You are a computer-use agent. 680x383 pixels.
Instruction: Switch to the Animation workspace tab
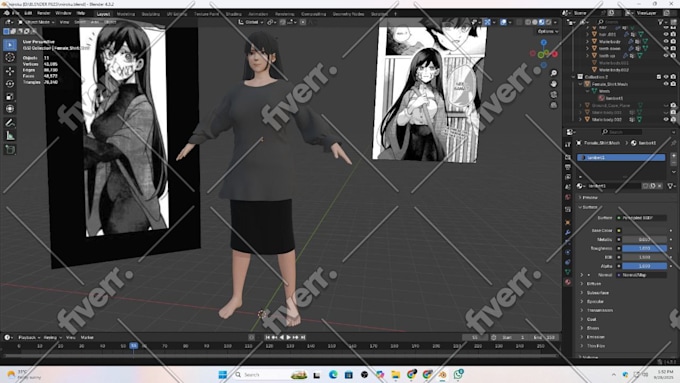click(258, 14)
